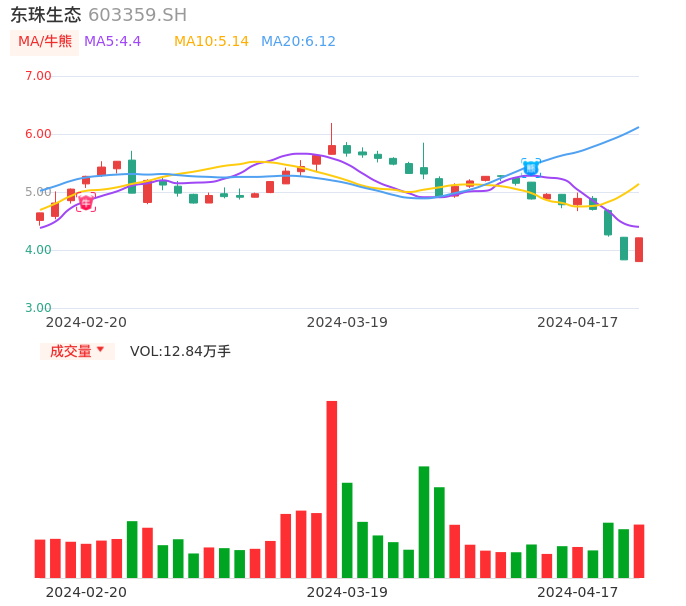Click the MA5:4.4 legend label
The height and width of the screenshot is (606, 686).
[112, 42]
